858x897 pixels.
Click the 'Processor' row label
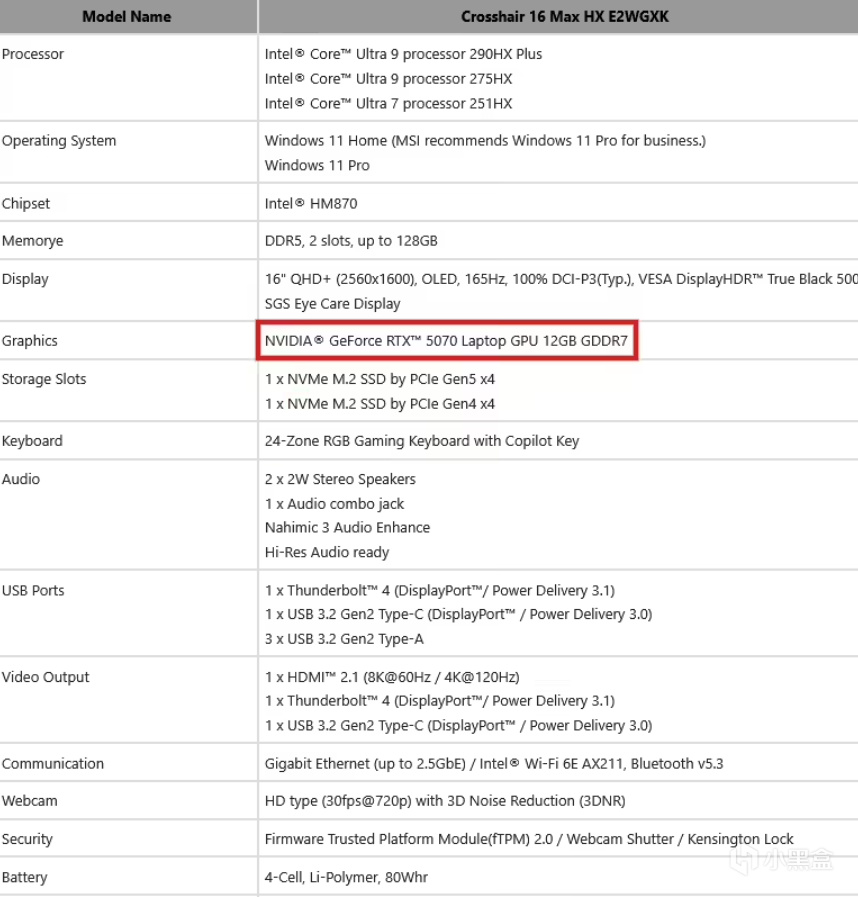click(33, 54)
